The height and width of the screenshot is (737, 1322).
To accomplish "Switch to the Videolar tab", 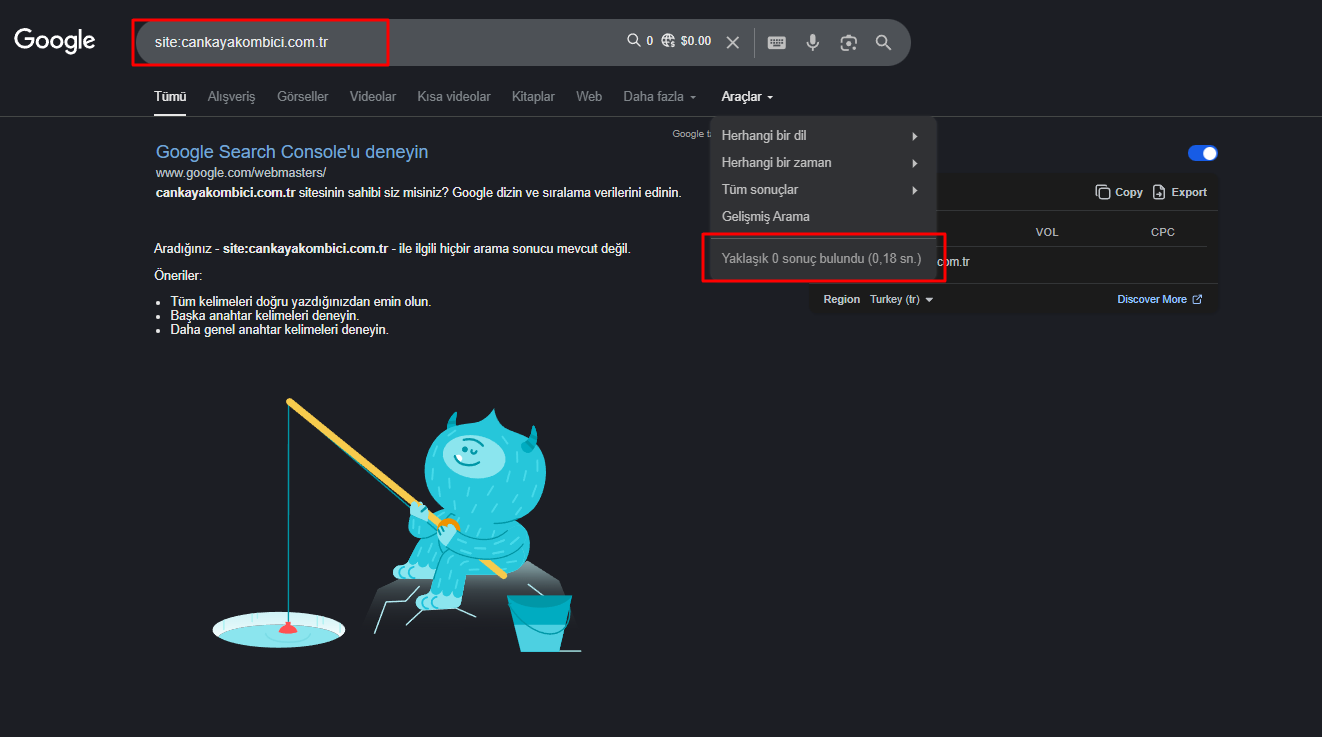I will [x=373, y=97].
